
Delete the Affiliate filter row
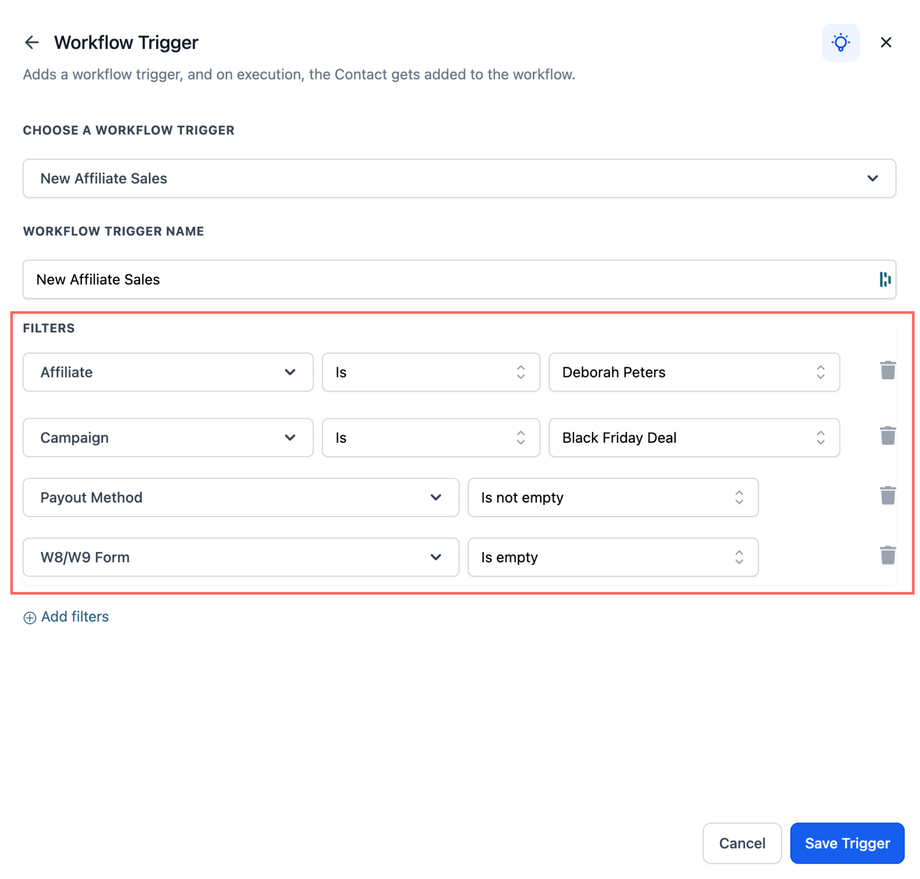888,371
